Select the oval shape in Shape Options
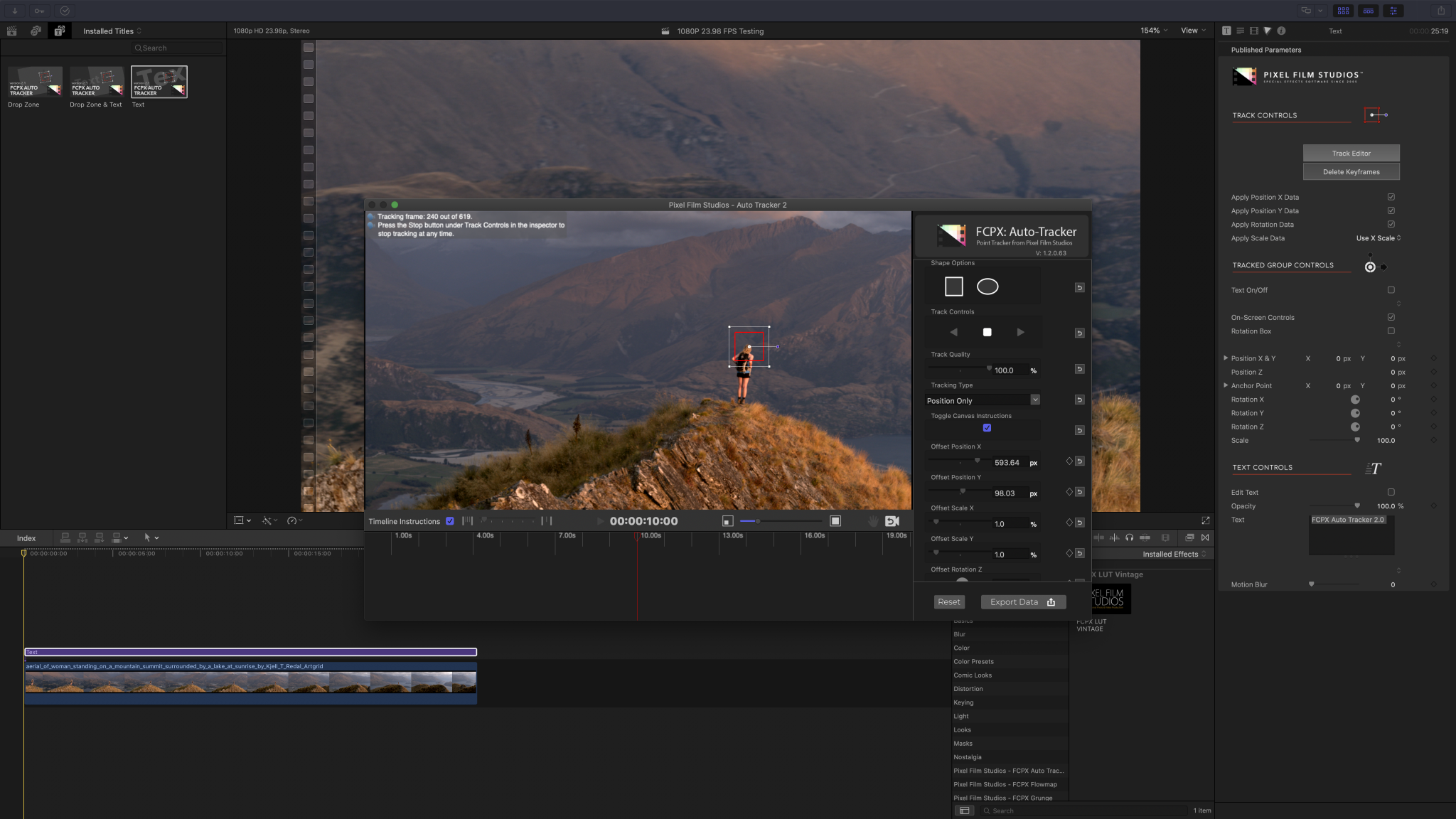 [x=987, y=287]
